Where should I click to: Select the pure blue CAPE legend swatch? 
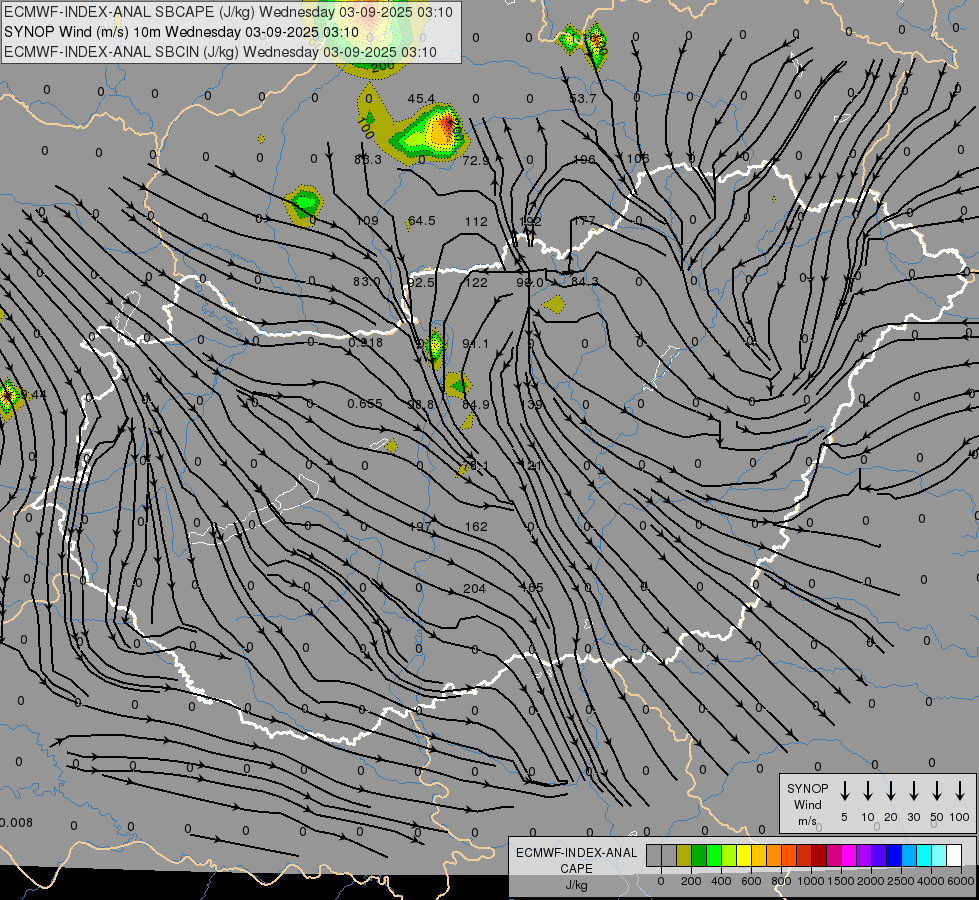(x=893, y=855)
